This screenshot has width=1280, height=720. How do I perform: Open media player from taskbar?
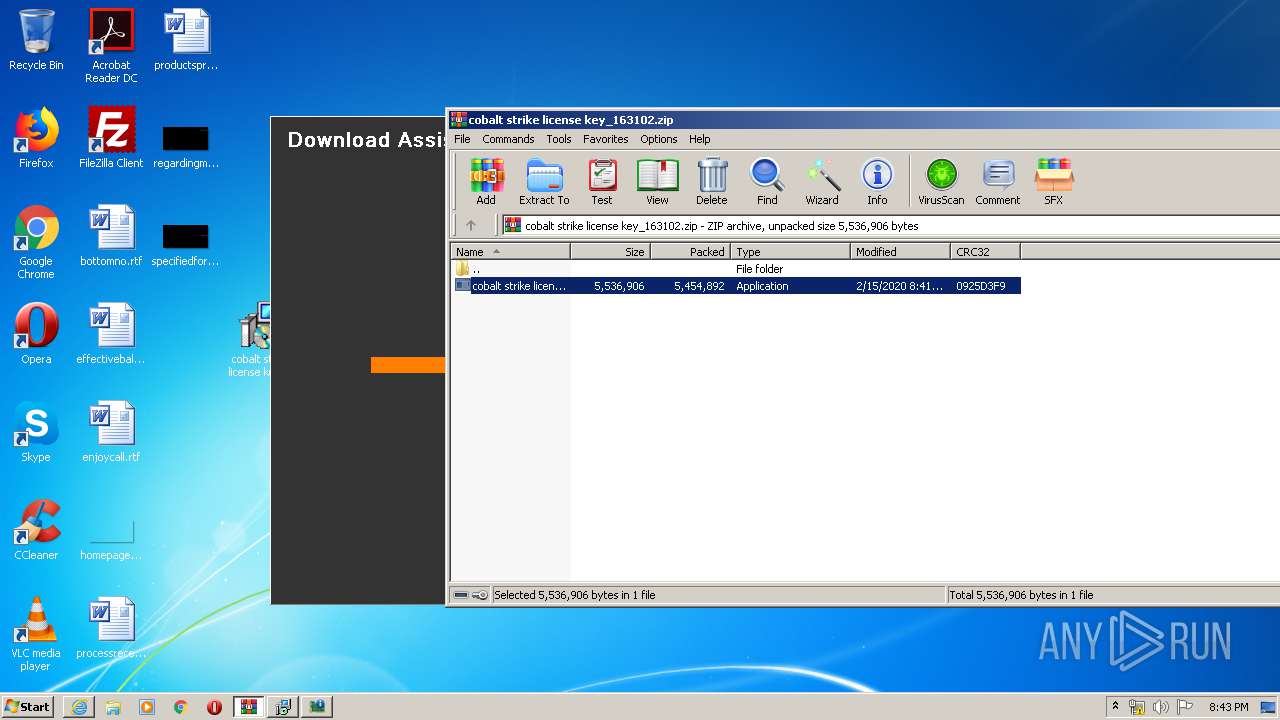(x=147, y=707)
